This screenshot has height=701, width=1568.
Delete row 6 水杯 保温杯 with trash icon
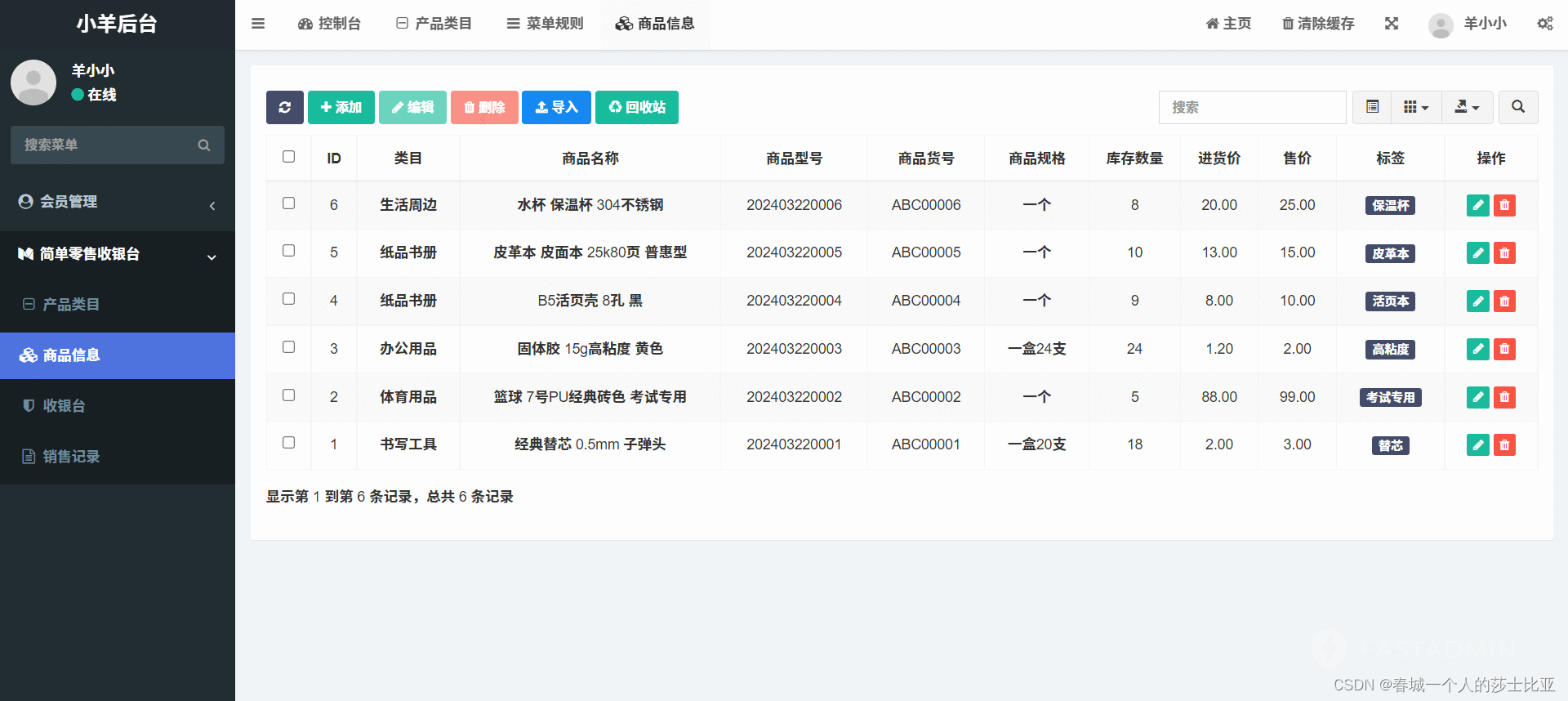[1504, 205]
